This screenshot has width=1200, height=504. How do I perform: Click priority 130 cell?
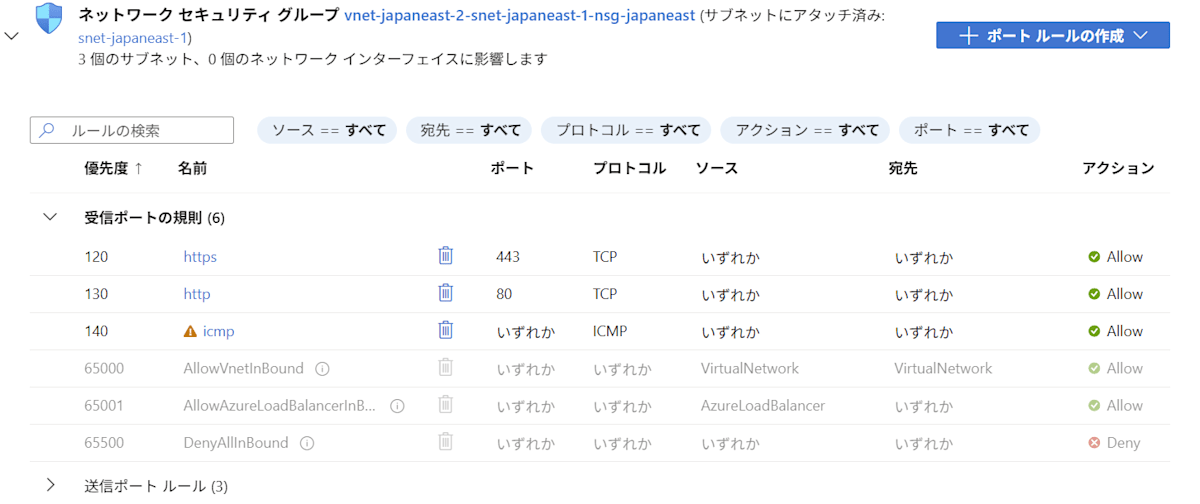(x=96, y=294)
